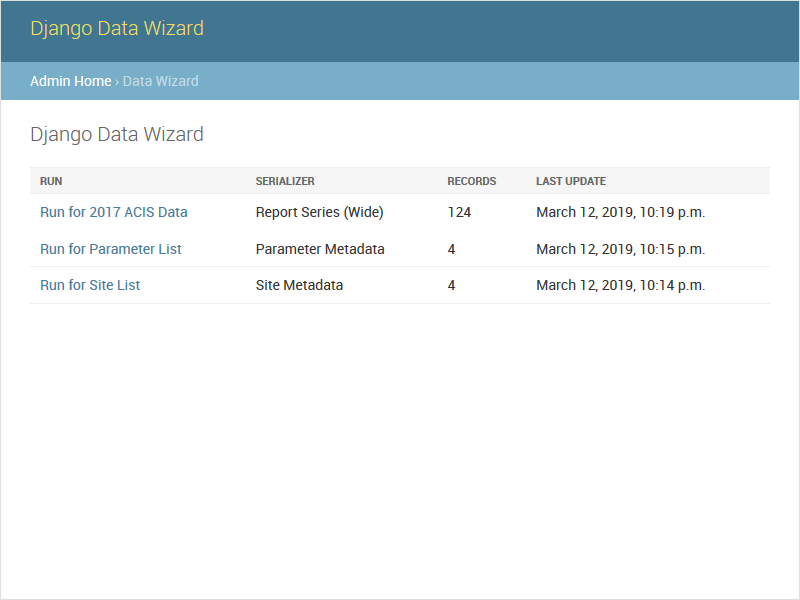Select records value in Site List row
The height and width of the screenshot is (600, 800).
tap(452, 285)
